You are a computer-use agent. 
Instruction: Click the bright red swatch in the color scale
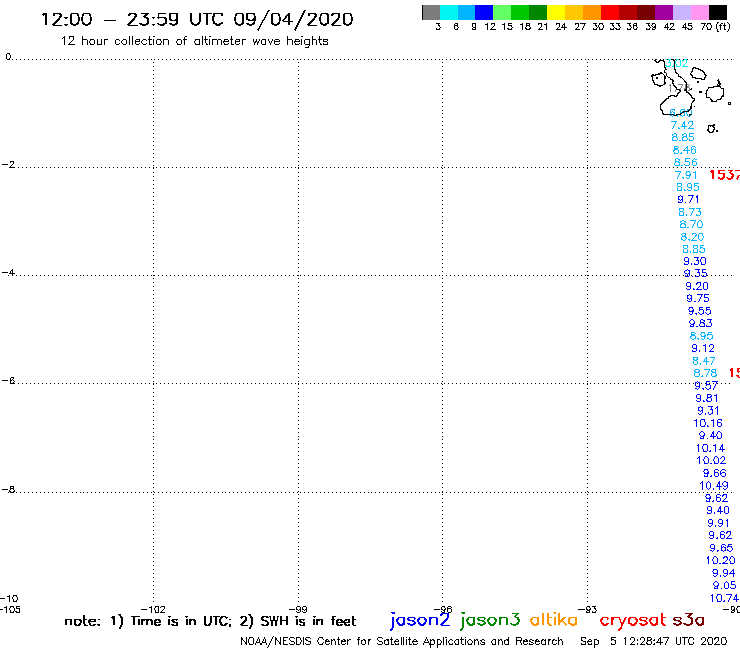pos(610,12)
